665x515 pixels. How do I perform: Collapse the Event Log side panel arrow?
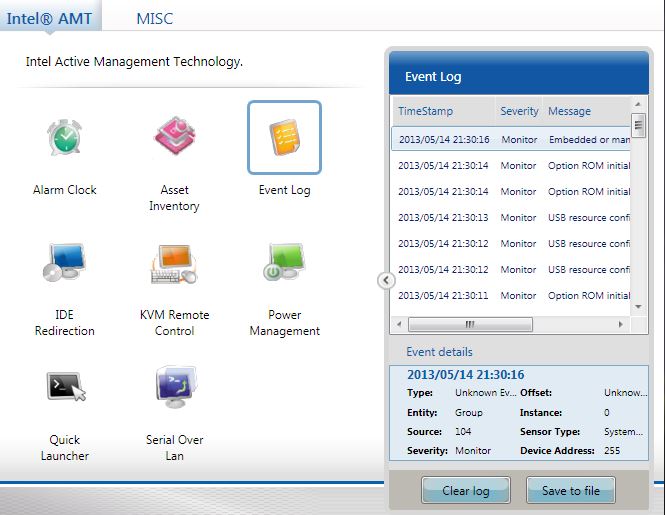pos(386,280)
